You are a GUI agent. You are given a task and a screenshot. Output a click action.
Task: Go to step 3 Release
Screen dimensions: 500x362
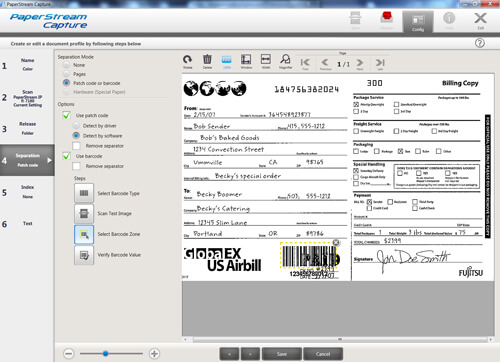coord(27,128)
